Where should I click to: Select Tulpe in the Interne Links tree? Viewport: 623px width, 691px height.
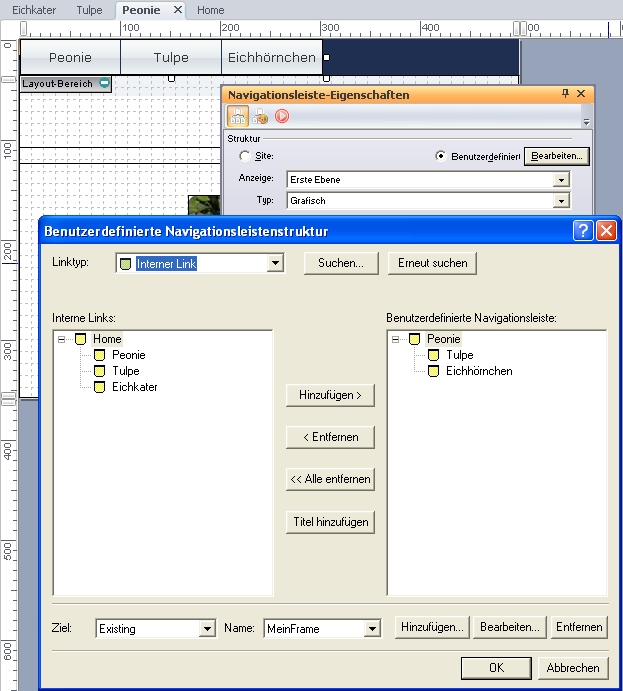click(125, 371)
